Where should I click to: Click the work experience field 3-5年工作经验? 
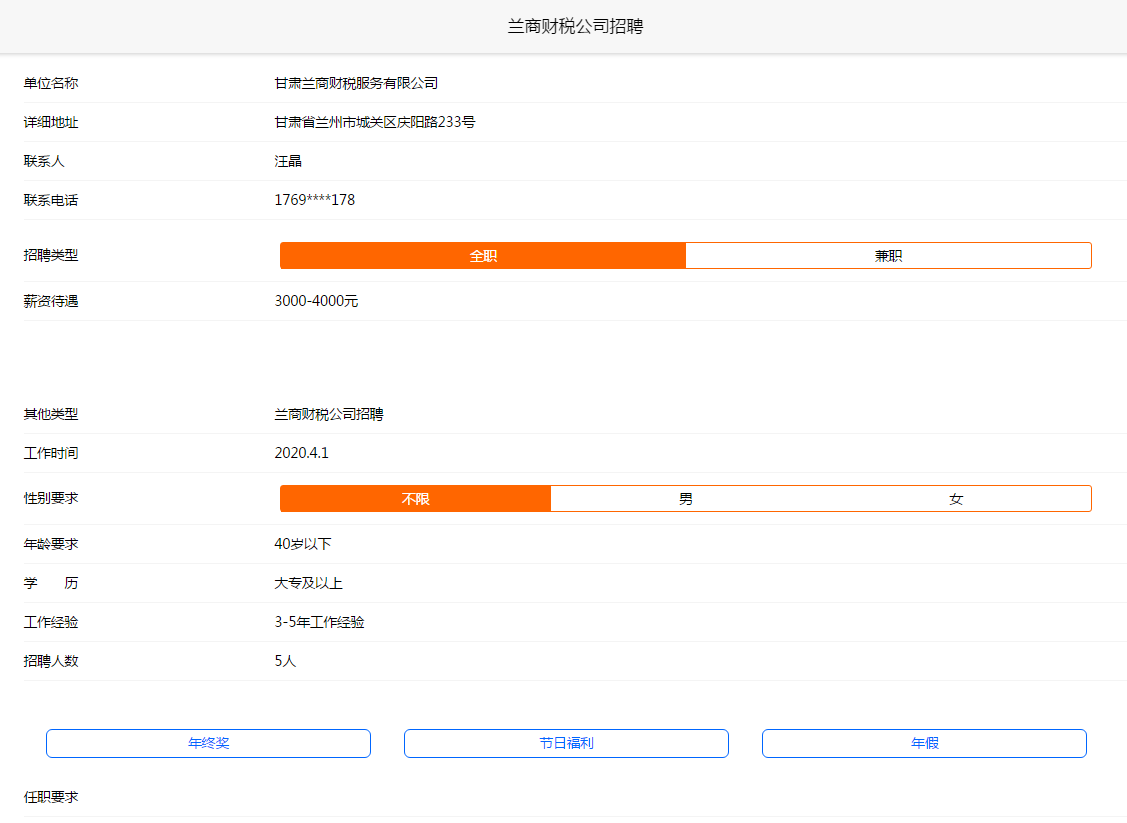(x=319, y=622)
